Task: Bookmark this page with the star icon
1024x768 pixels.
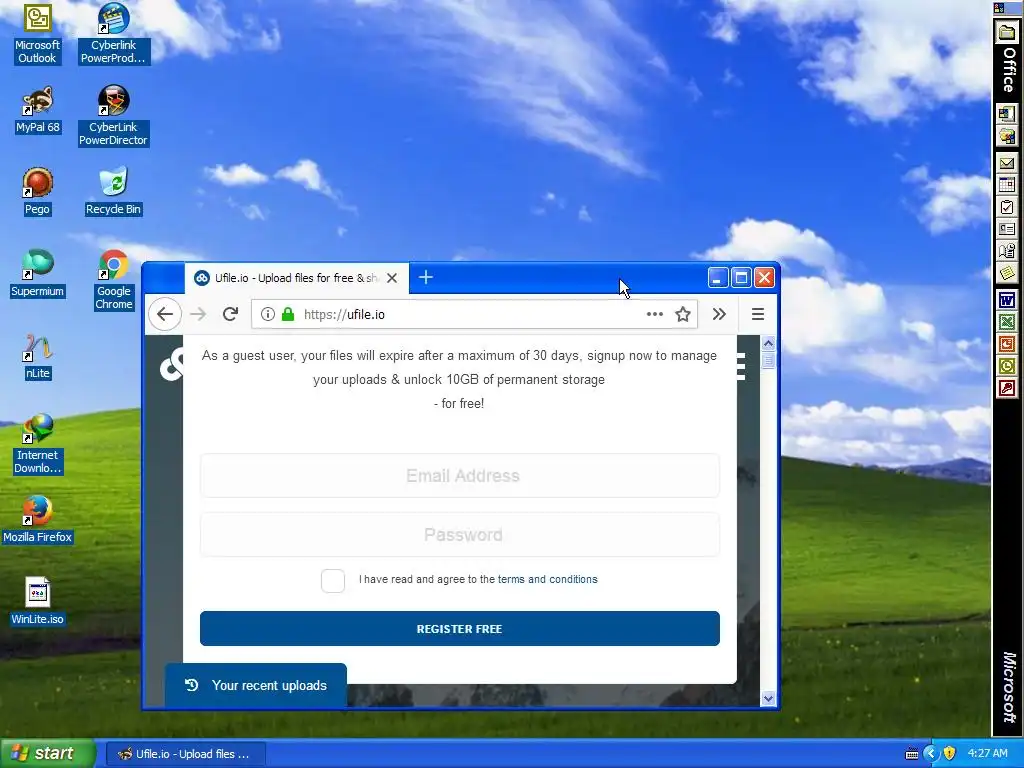Action: click(682, 314)
